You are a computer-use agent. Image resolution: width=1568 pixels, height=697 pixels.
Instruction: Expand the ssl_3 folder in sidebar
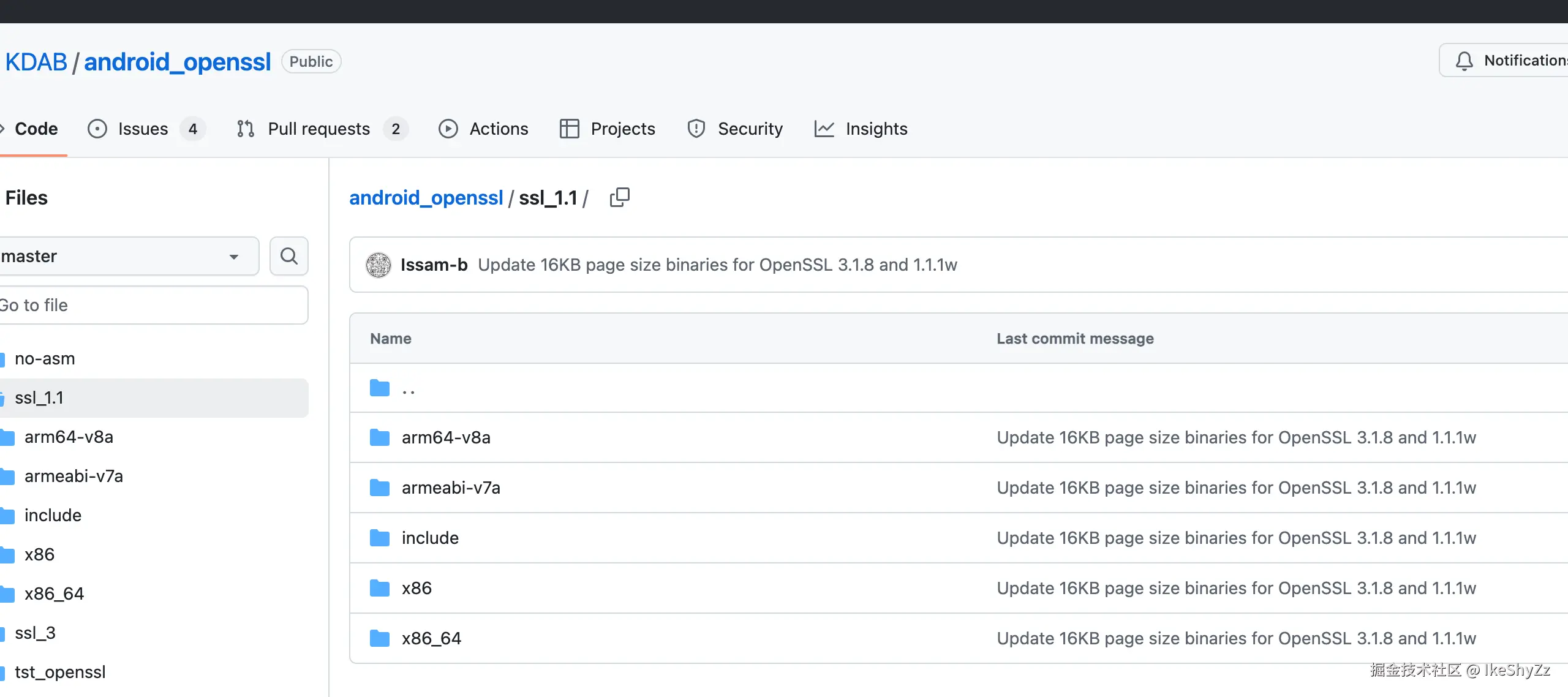pyautogui.click(x=34, y=633)
